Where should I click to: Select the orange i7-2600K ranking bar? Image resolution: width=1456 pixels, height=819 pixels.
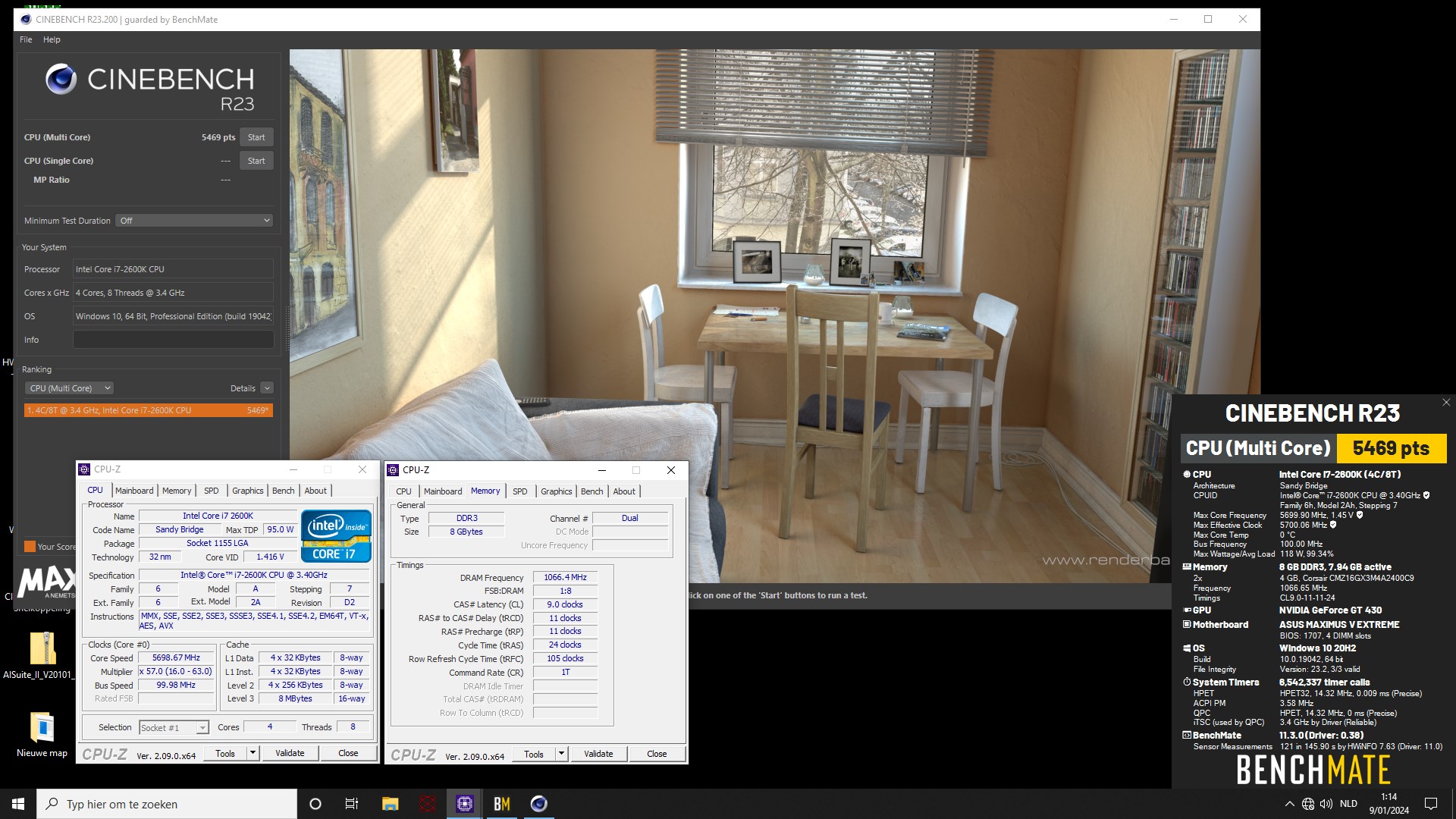click(x=148, y=410)
